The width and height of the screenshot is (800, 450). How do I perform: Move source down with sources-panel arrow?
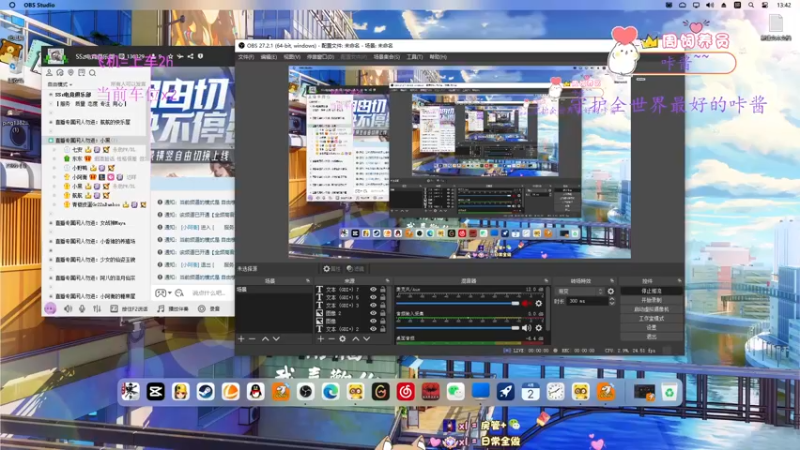tap(366, 339)
